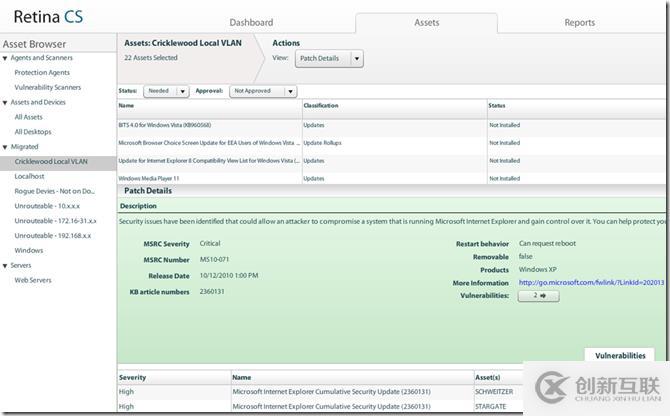The width and height of the screenshot is (670, 416).
Task: Switch to the Dashboard tab
Action: (251, 22)
